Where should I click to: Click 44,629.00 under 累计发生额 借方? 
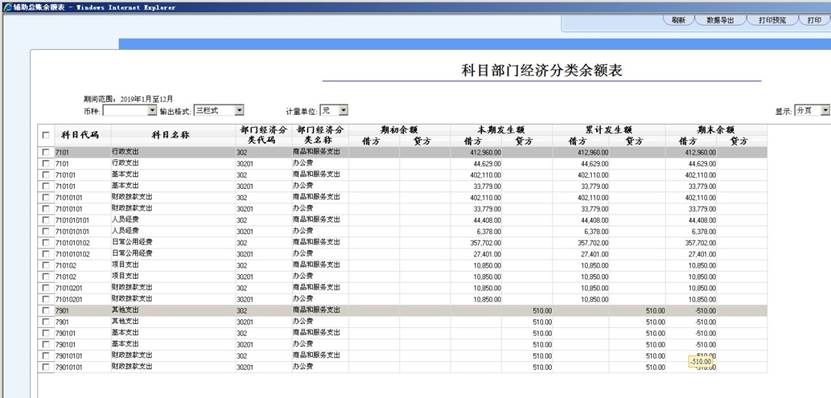tap(595, 164)
